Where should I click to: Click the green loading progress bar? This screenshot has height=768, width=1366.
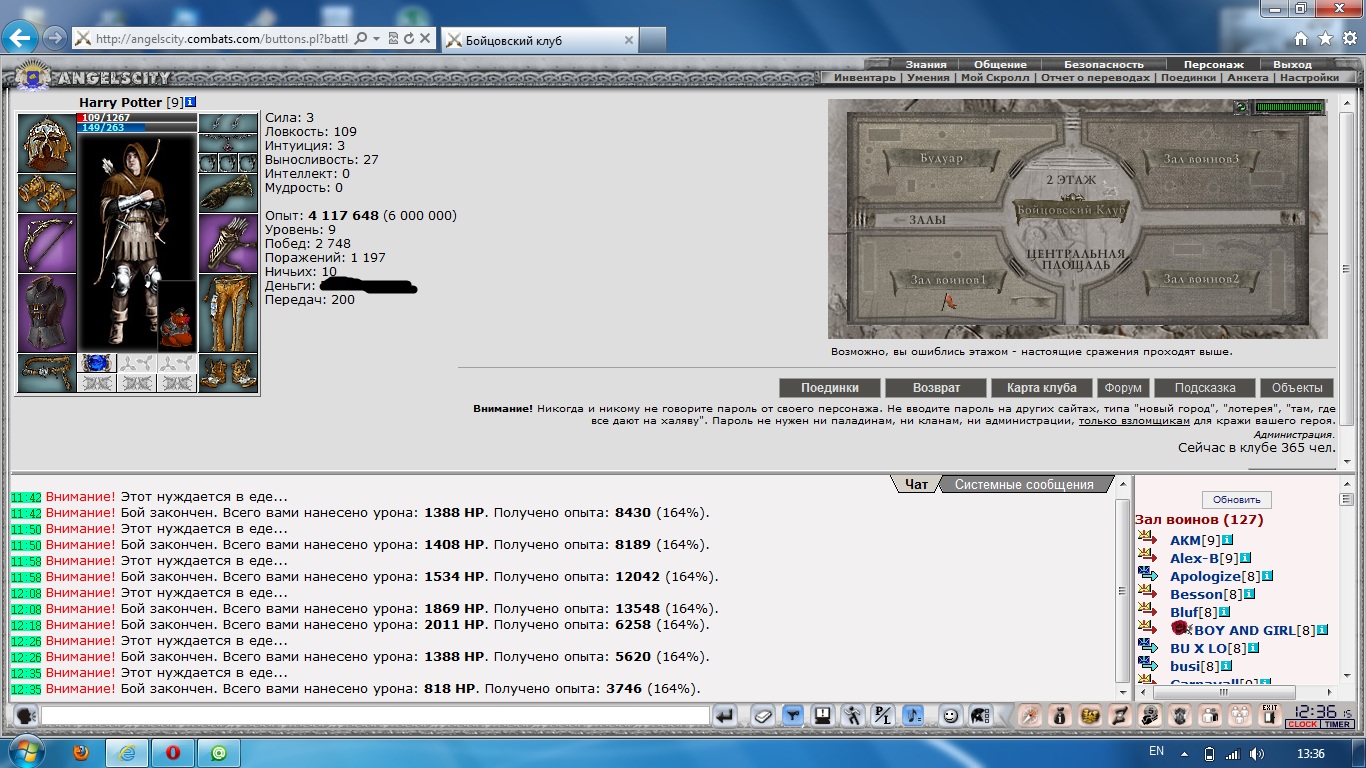click(x=1289, y=107)
